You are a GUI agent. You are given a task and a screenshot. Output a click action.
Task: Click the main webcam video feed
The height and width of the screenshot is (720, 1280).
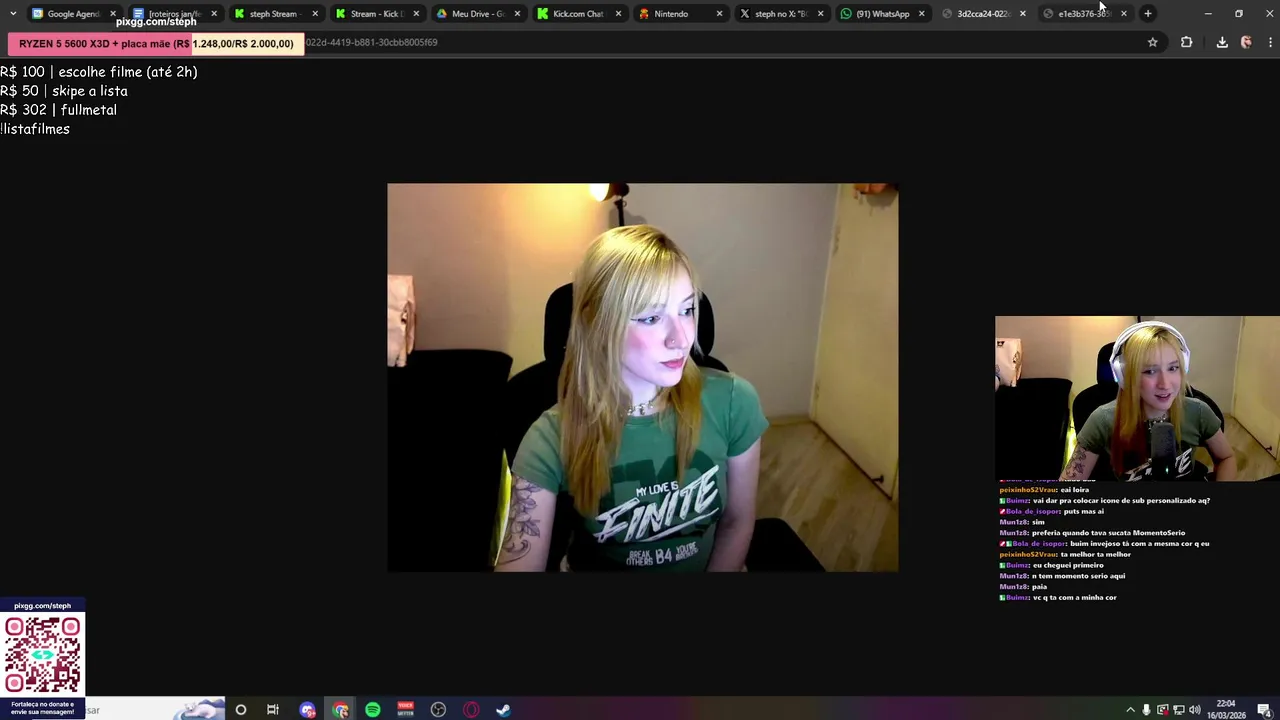click(x=643, y=377)
